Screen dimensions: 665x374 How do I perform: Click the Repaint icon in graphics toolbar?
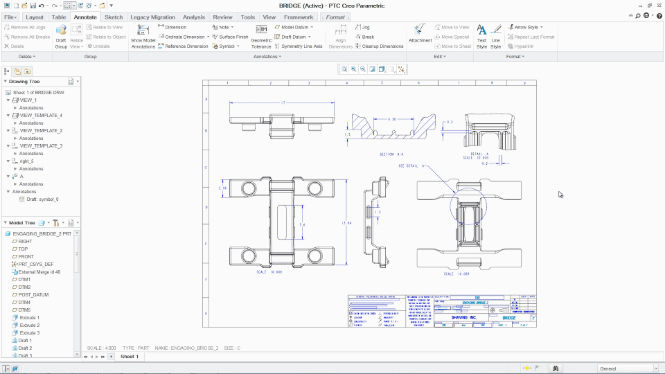tap(372, 69)
